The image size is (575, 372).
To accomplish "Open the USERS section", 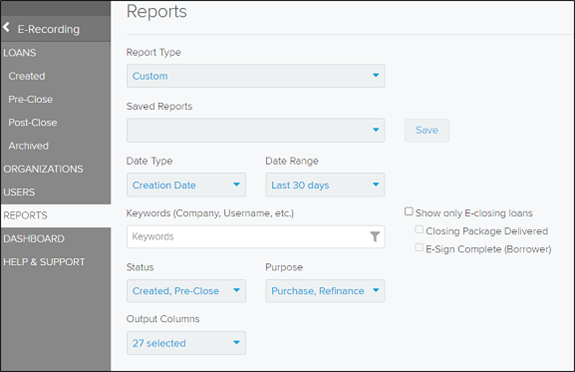I will click(19, 192).
